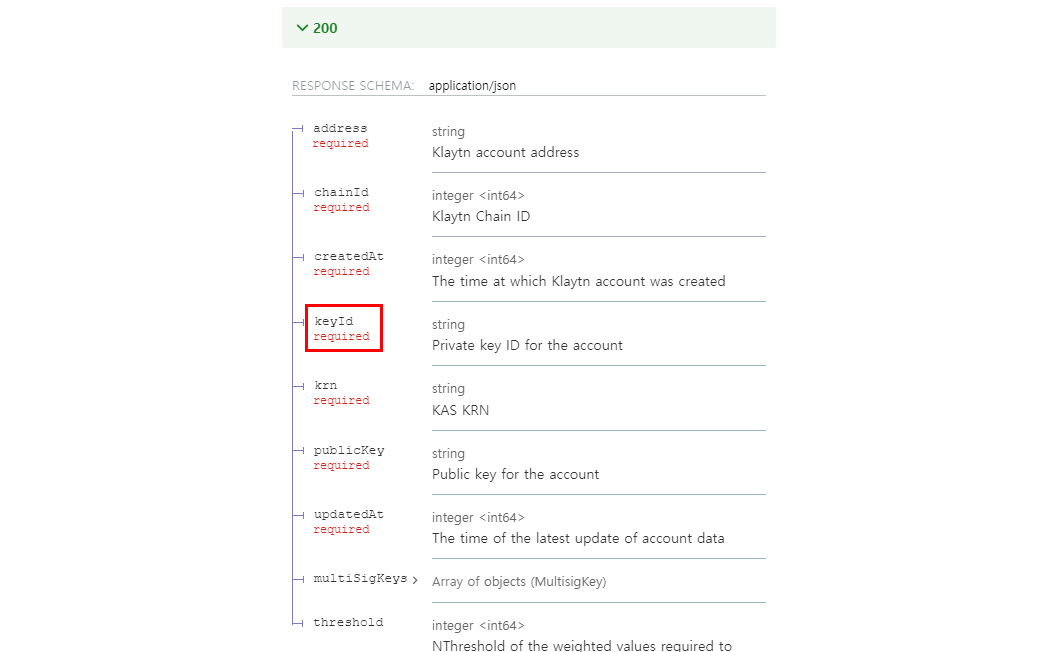Click the Public key for the account text
Screen dimensions: 1060x652
coord(516,474)
